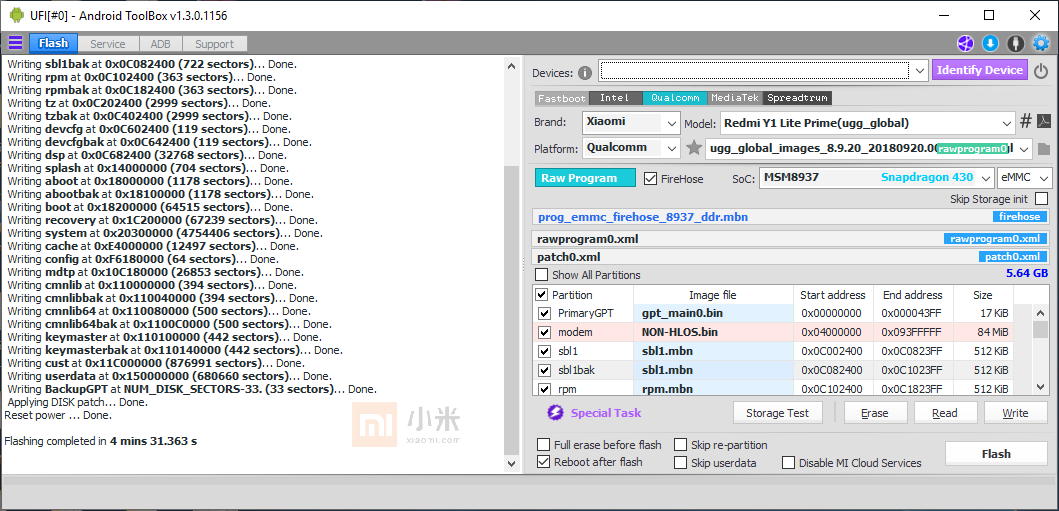Enable Skip re-partition checkbox
The image size is (1059, 511).
click(680, 445)
